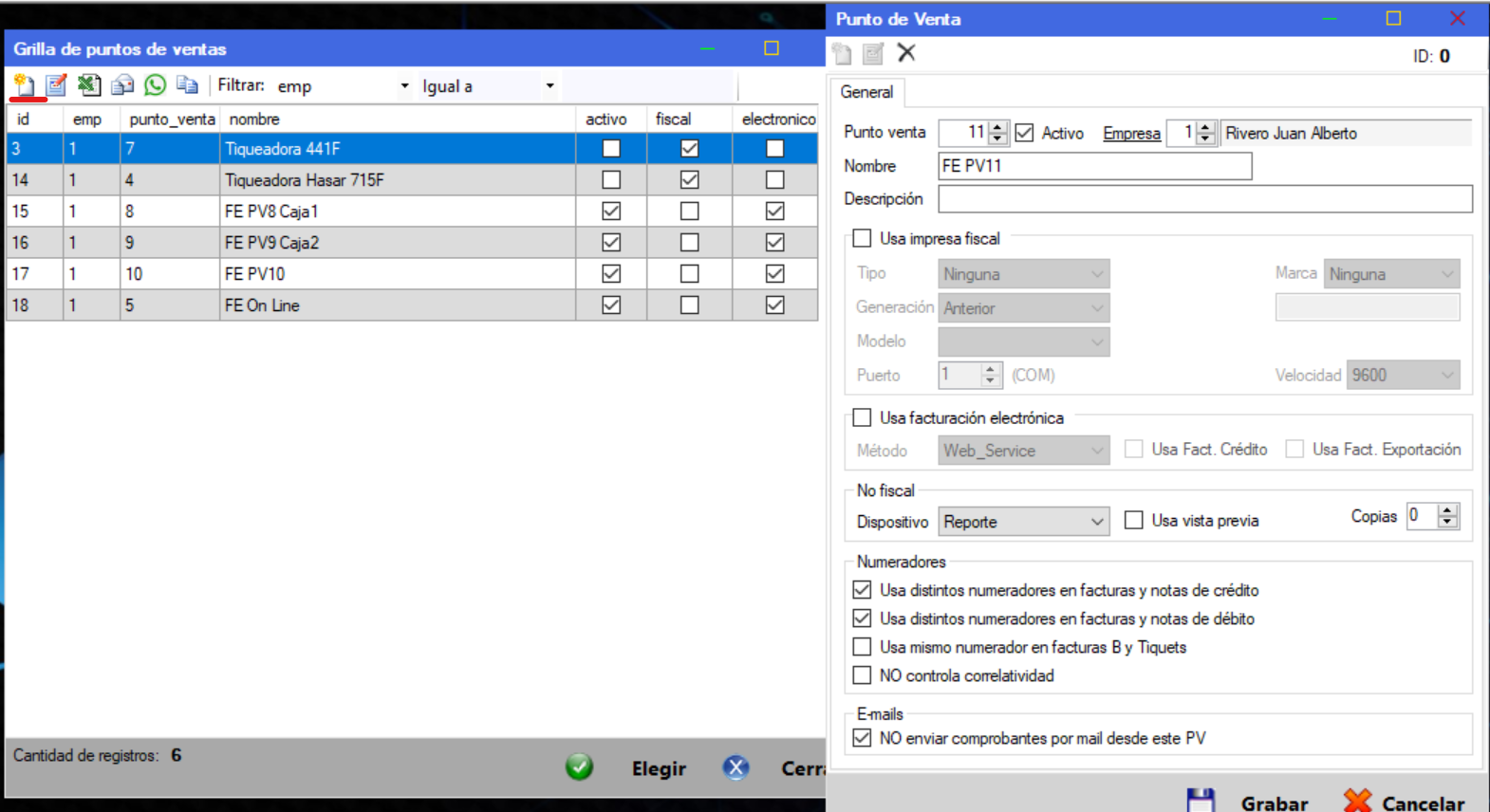Viewport: 1490px width, 812px height.
Task: Check Usa facturación electrónica
Action: pyautogui.click(x=862, y=417)
